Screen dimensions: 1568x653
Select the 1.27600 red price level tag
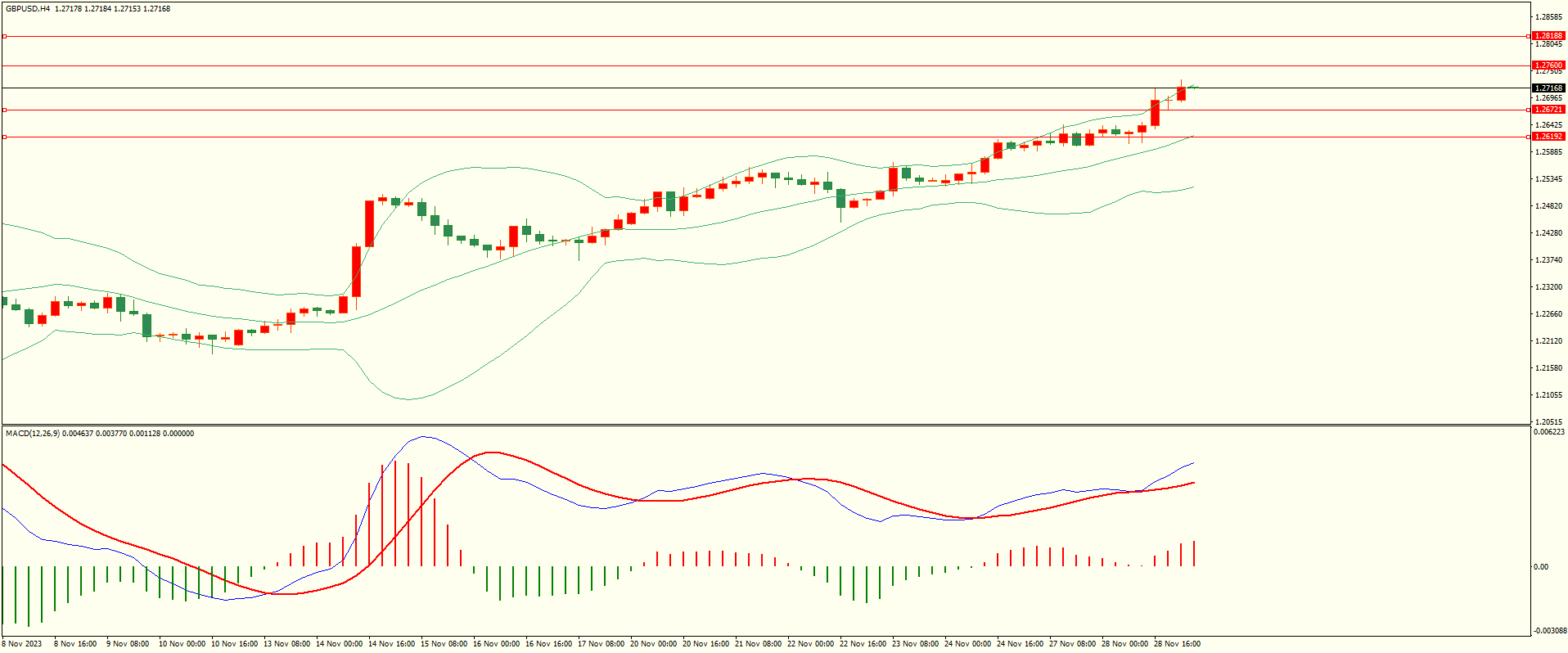point(1548,65)
